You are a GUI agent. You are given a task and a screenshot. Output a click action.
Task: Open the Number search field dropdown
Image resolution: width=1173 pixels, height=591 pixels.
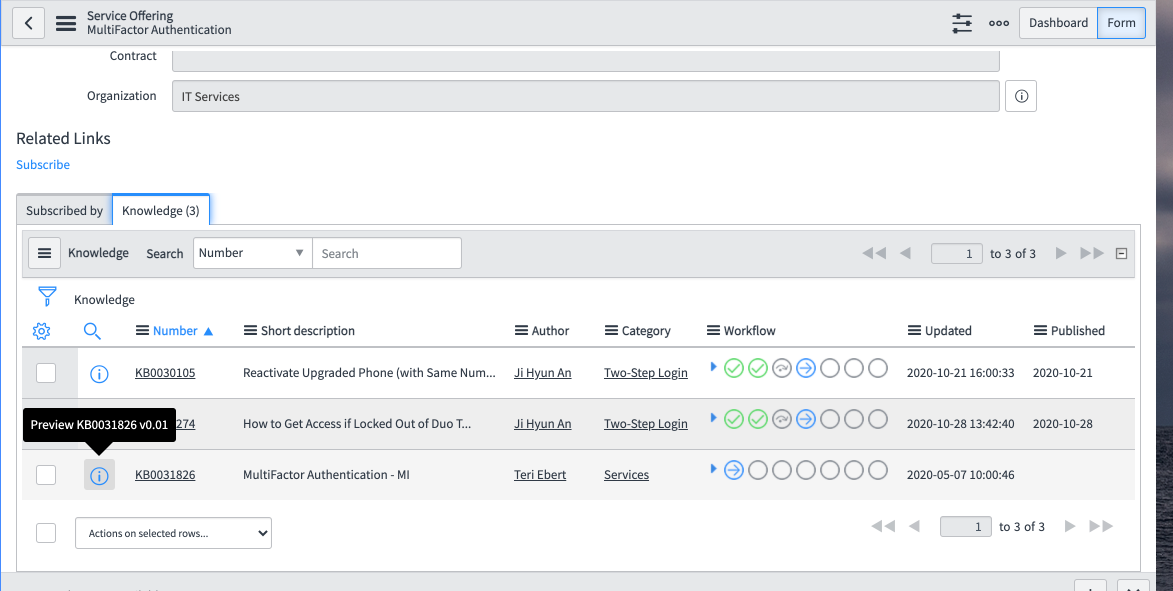[x=252, y=252]
